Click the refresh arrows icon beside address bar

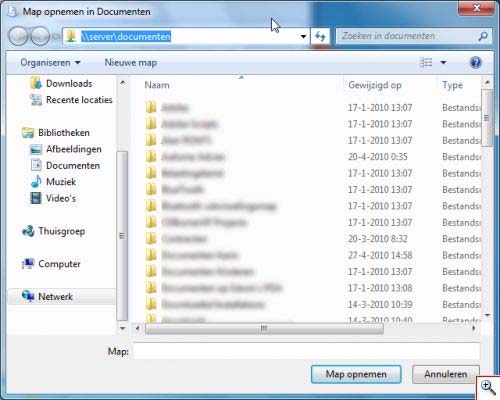click(320, 36)
